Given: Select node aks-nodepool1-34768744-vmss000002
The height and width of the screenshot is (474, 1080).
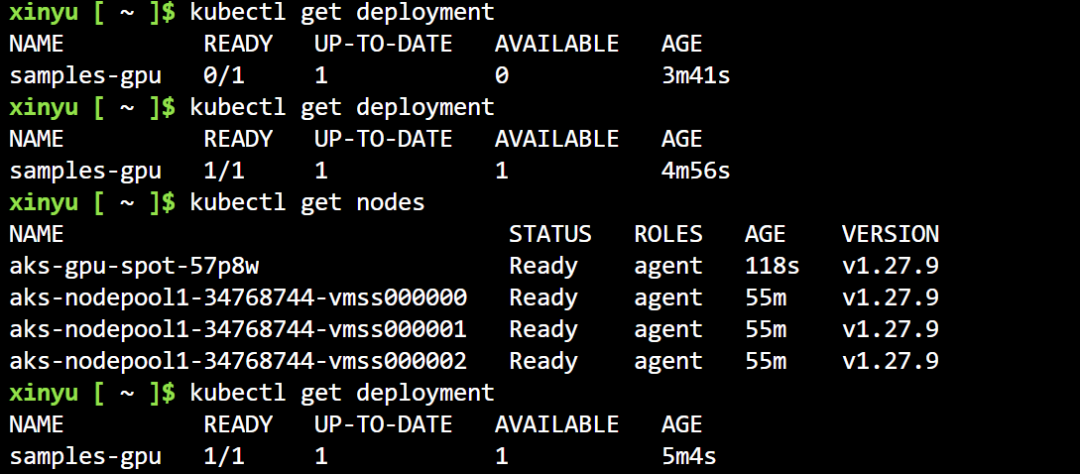Looking at the screenshot, I should [x=238, y=361].
